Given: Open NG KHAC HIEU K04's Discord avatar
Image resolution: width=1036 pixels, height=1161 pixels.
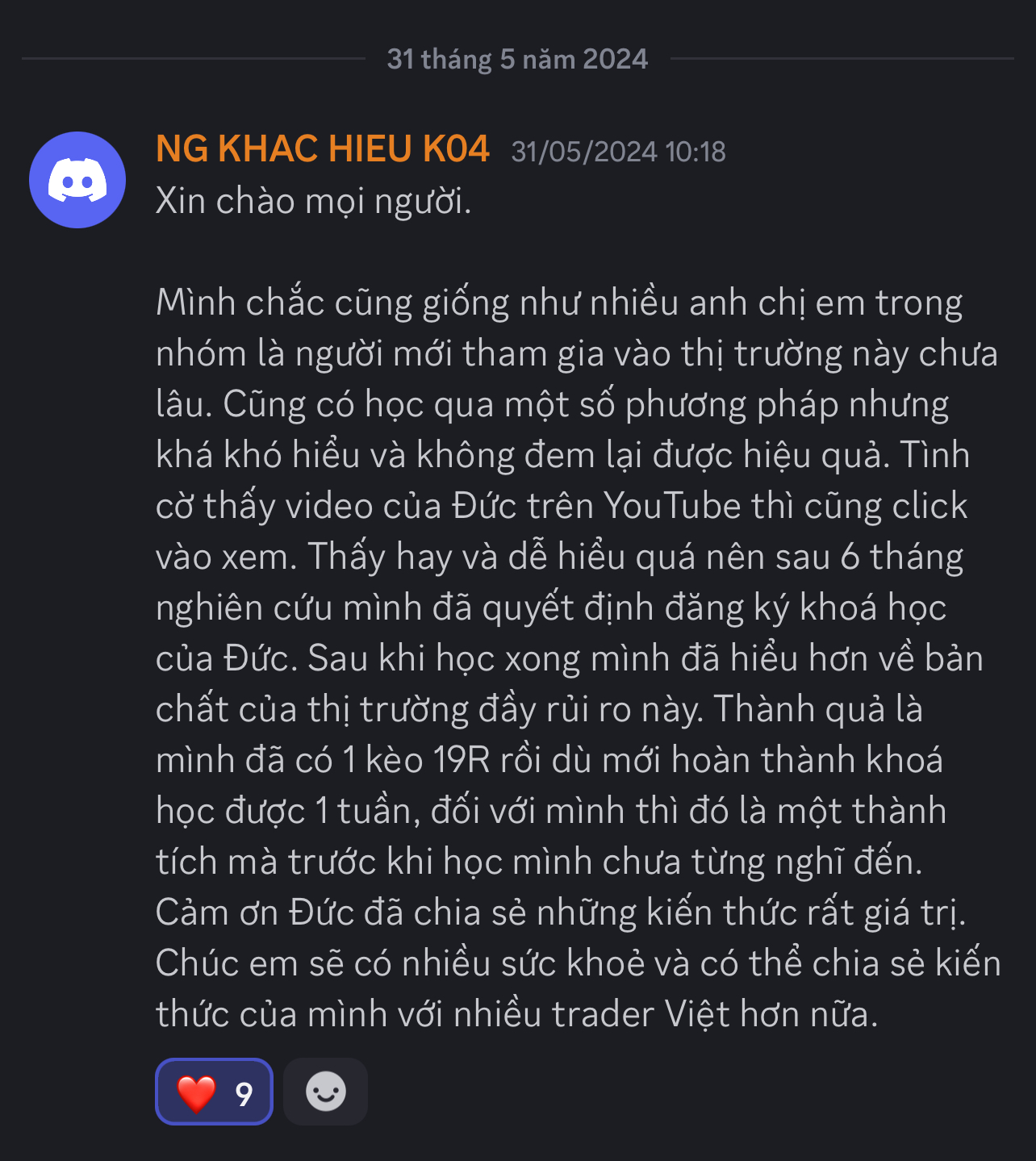Looking at the screenshot, I should (77, 180).
